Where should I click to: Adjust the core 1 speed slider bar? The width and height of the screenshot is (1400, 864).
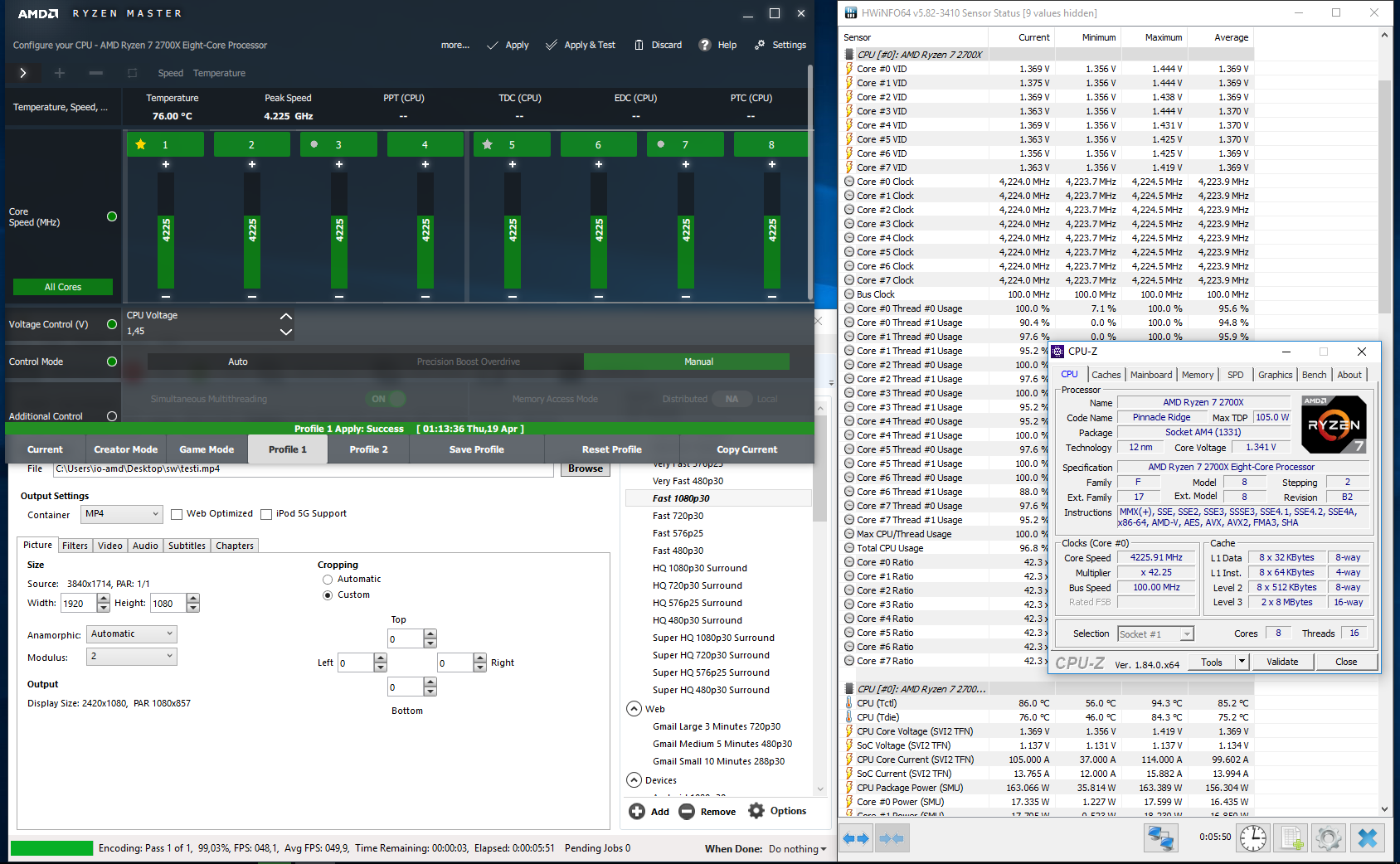[x=166, y=232]
